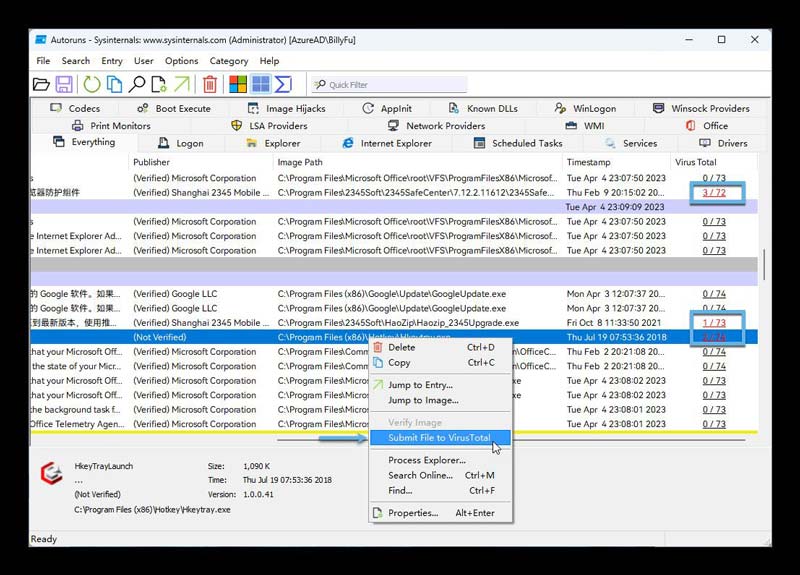The height and width of the screenshot is (575, 800).
Task: Switch to the Scheduled Tasks tab
Action: 518,143
